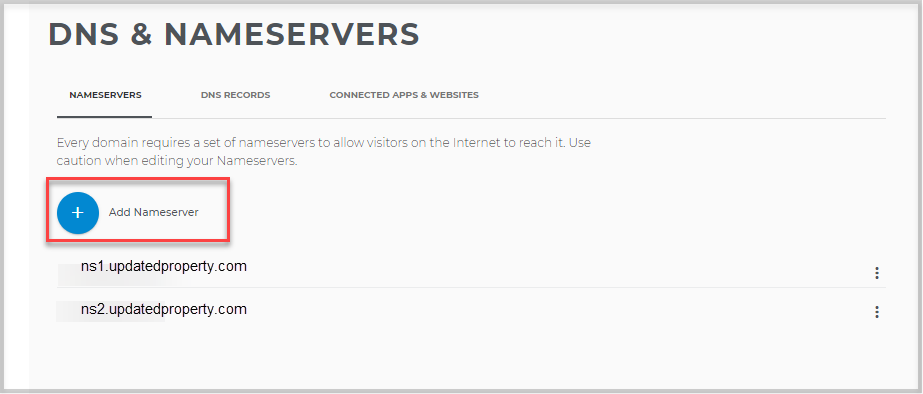Select the Nameservers tab
The width and height of the screenshot is (923, 394).
coord(105,95)
